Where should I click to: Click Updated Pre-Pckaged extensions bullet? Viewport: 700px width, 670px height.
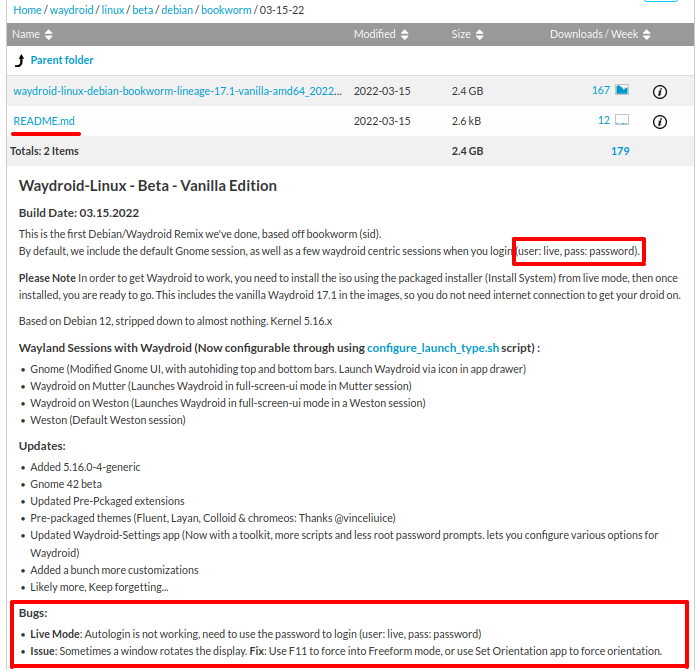coord(107,501)
